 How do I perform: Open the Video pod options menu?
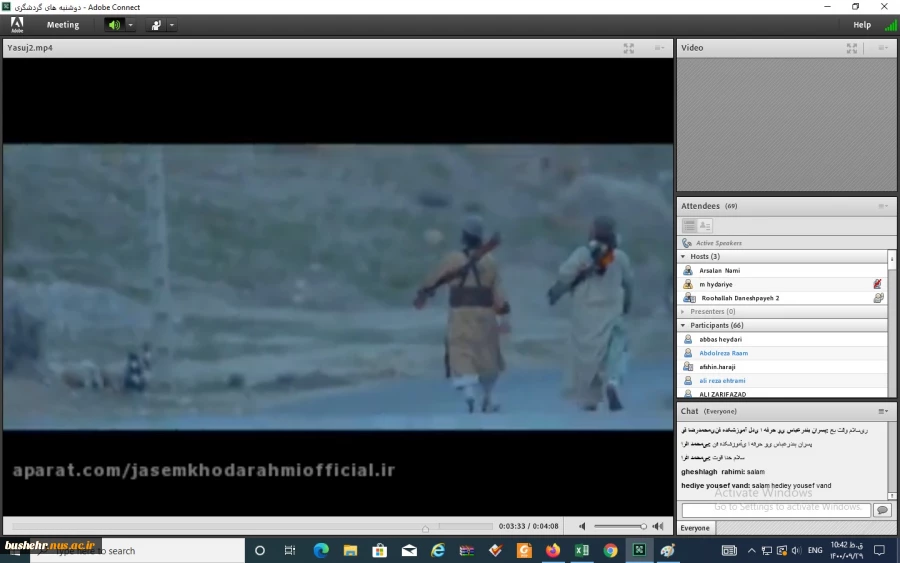pyautogui.click(x=883, y=48)
